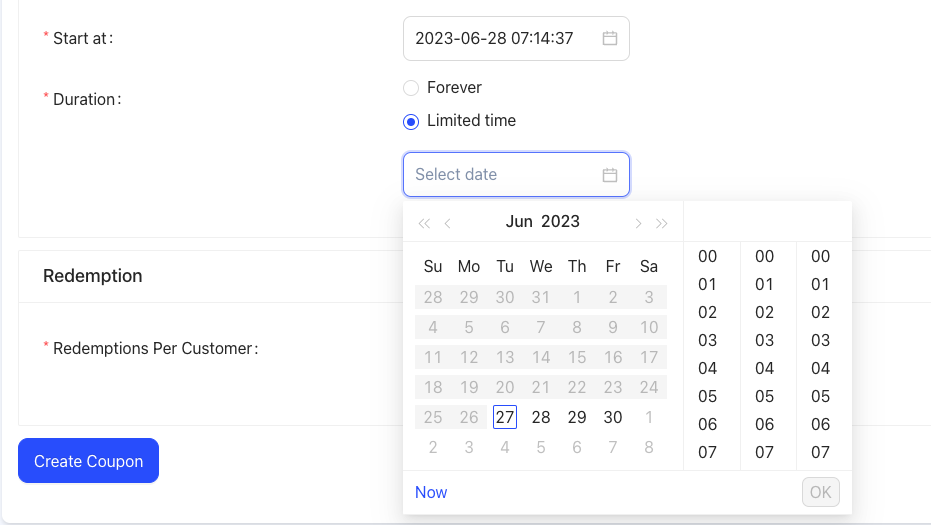Go to next year in date picker
This screenshot has width=931, height=525.
[662, 223]
